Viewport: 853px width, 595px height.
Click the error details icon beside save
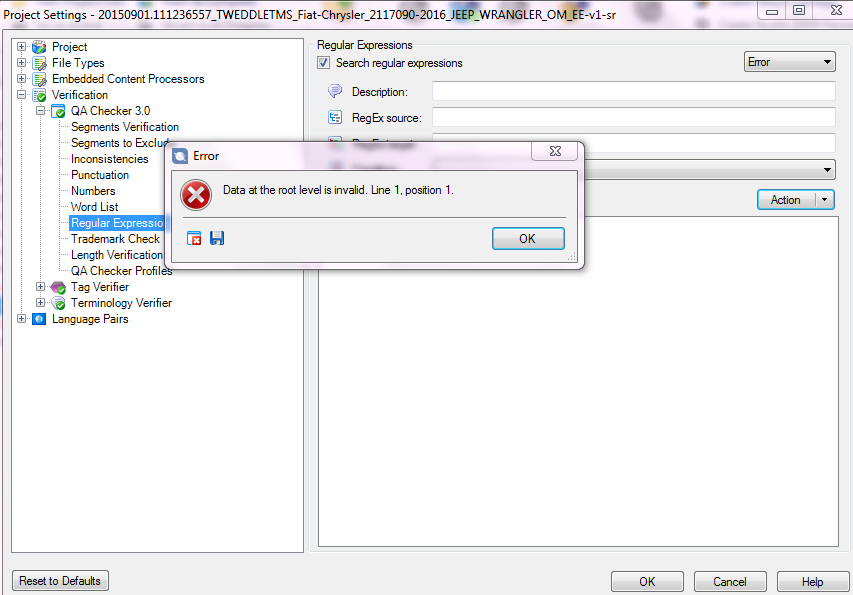coord(194,238)
